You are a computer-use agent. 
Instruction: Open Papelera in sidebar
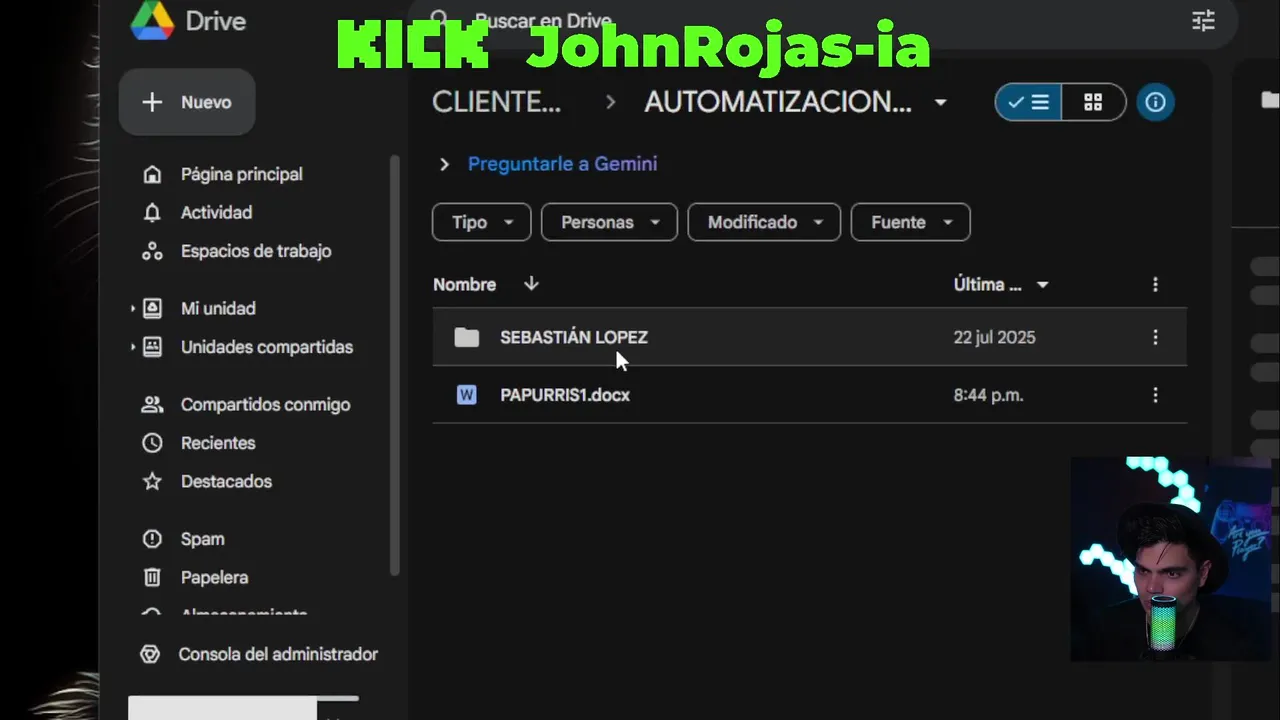coord(214,577)
